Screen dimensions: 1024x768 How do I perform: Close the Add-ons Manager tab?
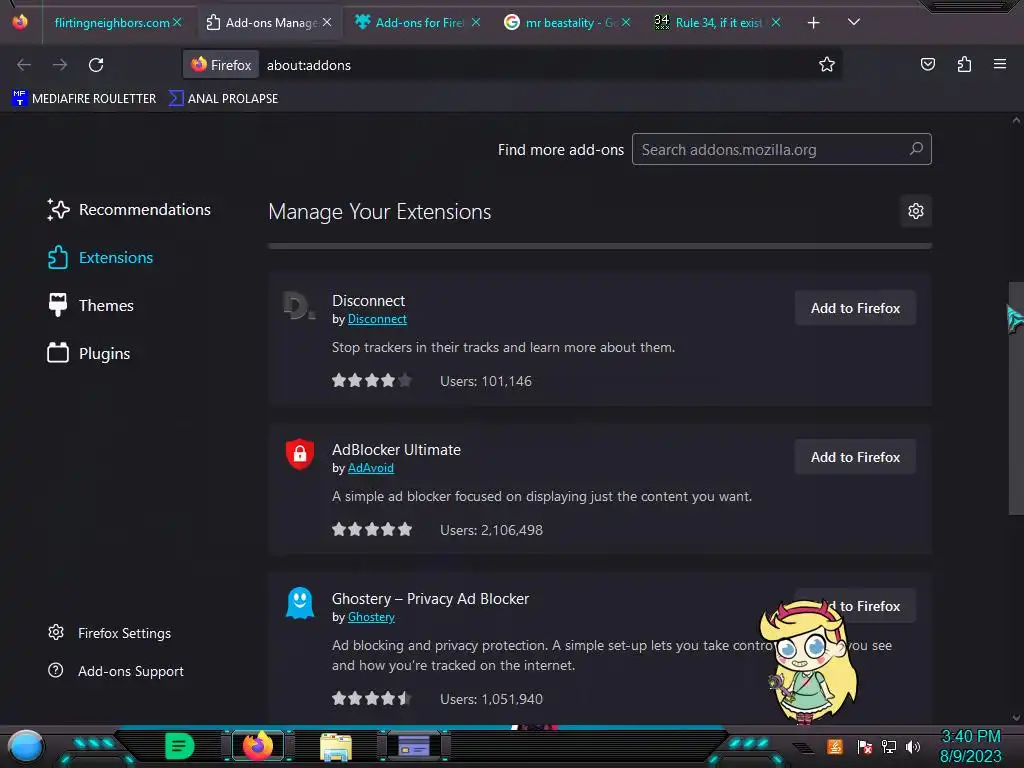(327, 22)
